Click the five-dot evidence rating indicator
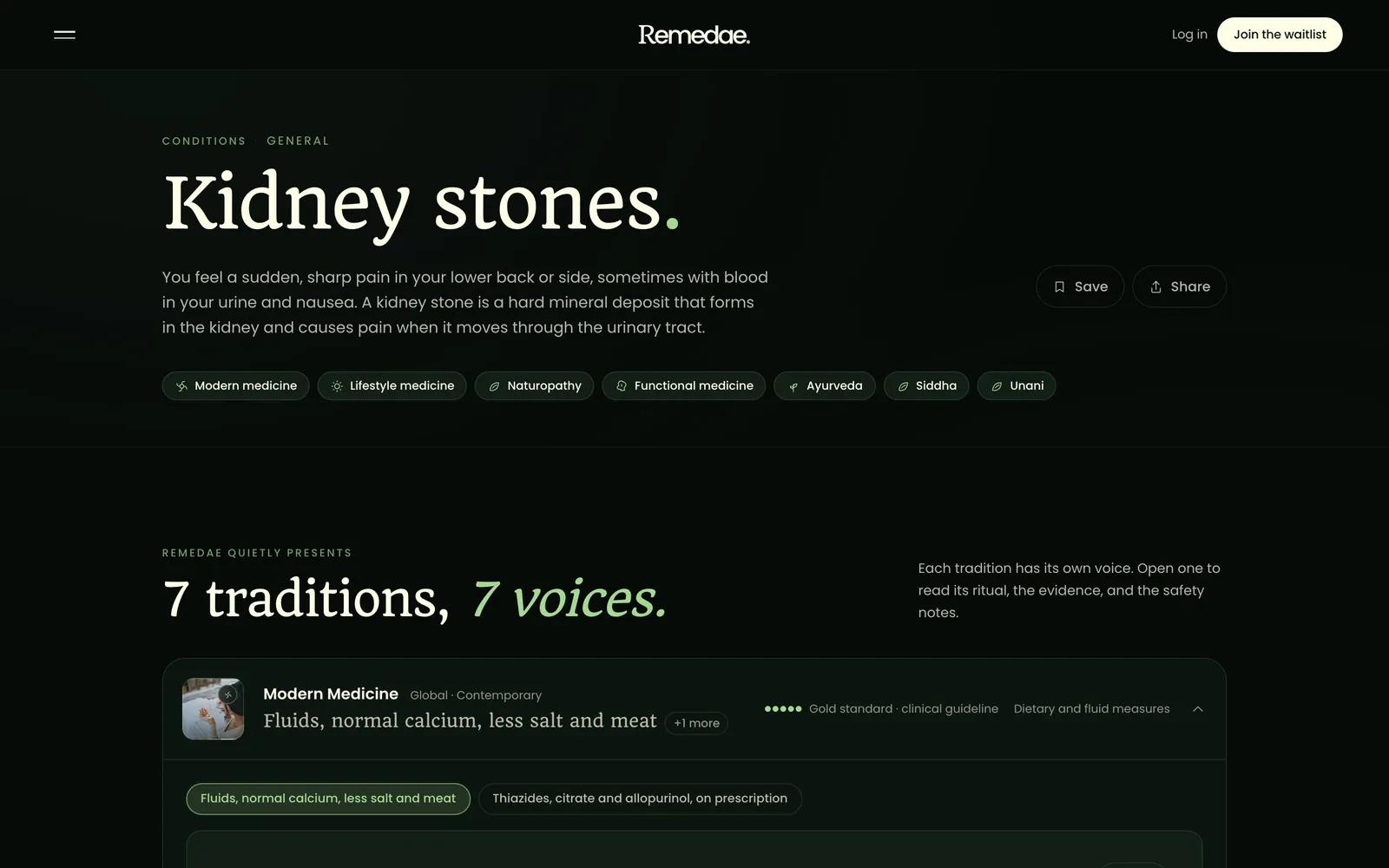This screenshot has height=868, width=1389. [x=783, y=709]
